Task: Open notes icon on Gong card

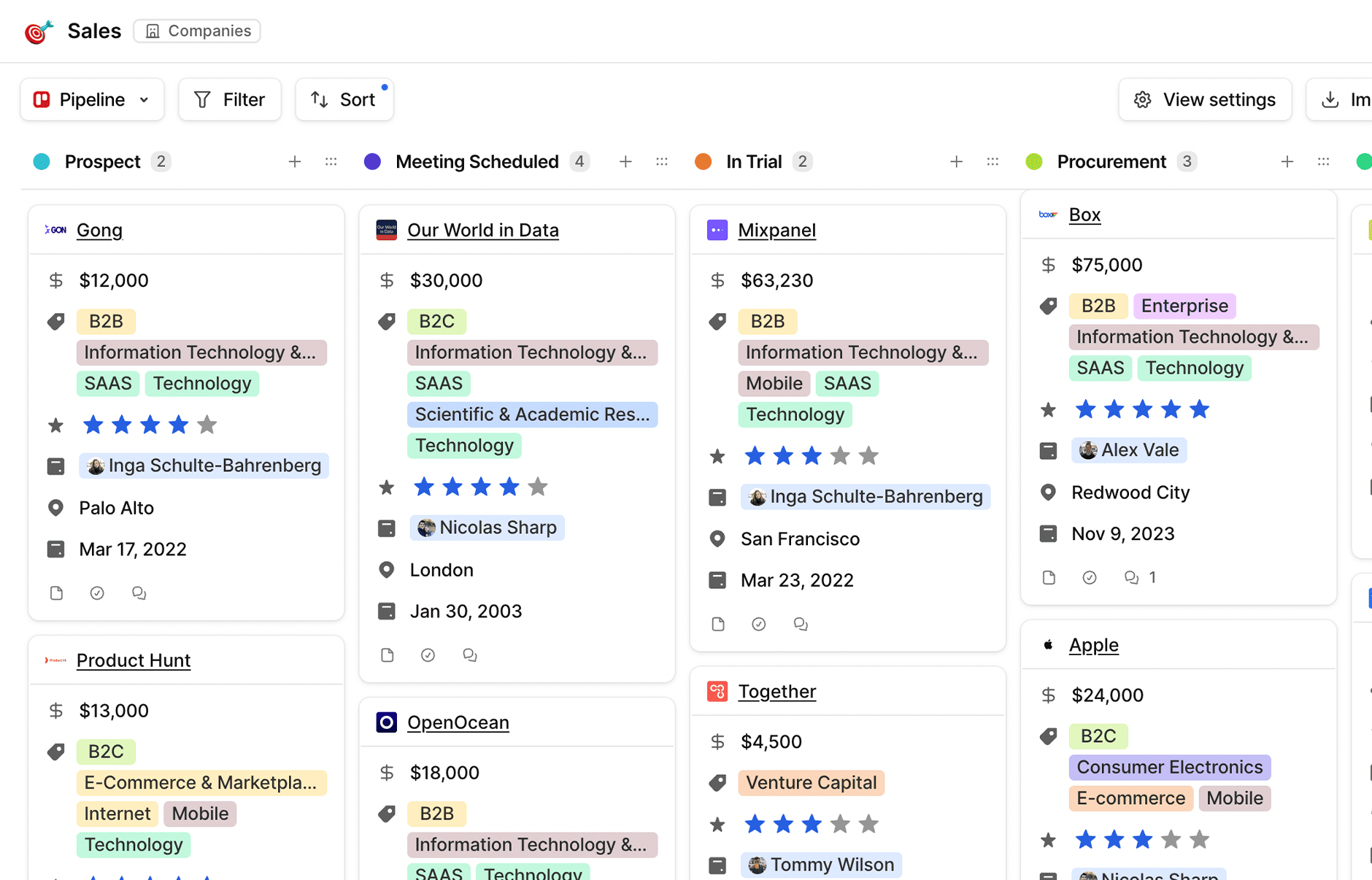Action: [56, 593]
